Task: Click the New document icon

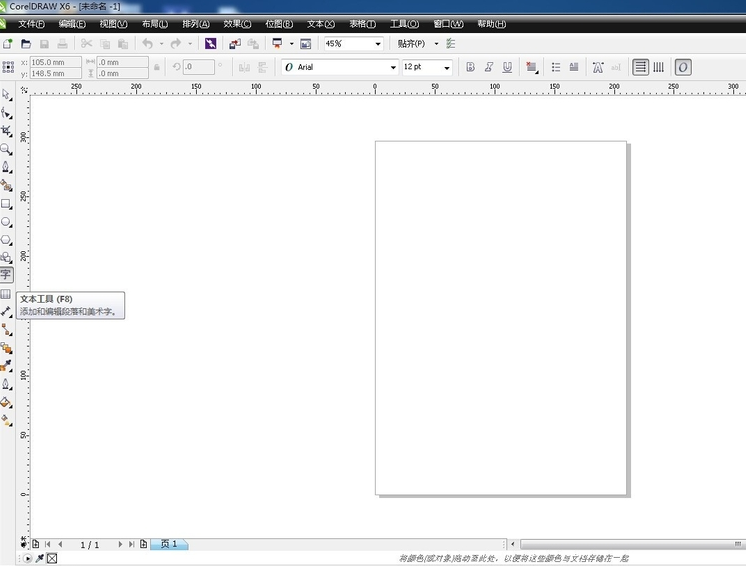Action: point(8,44)
